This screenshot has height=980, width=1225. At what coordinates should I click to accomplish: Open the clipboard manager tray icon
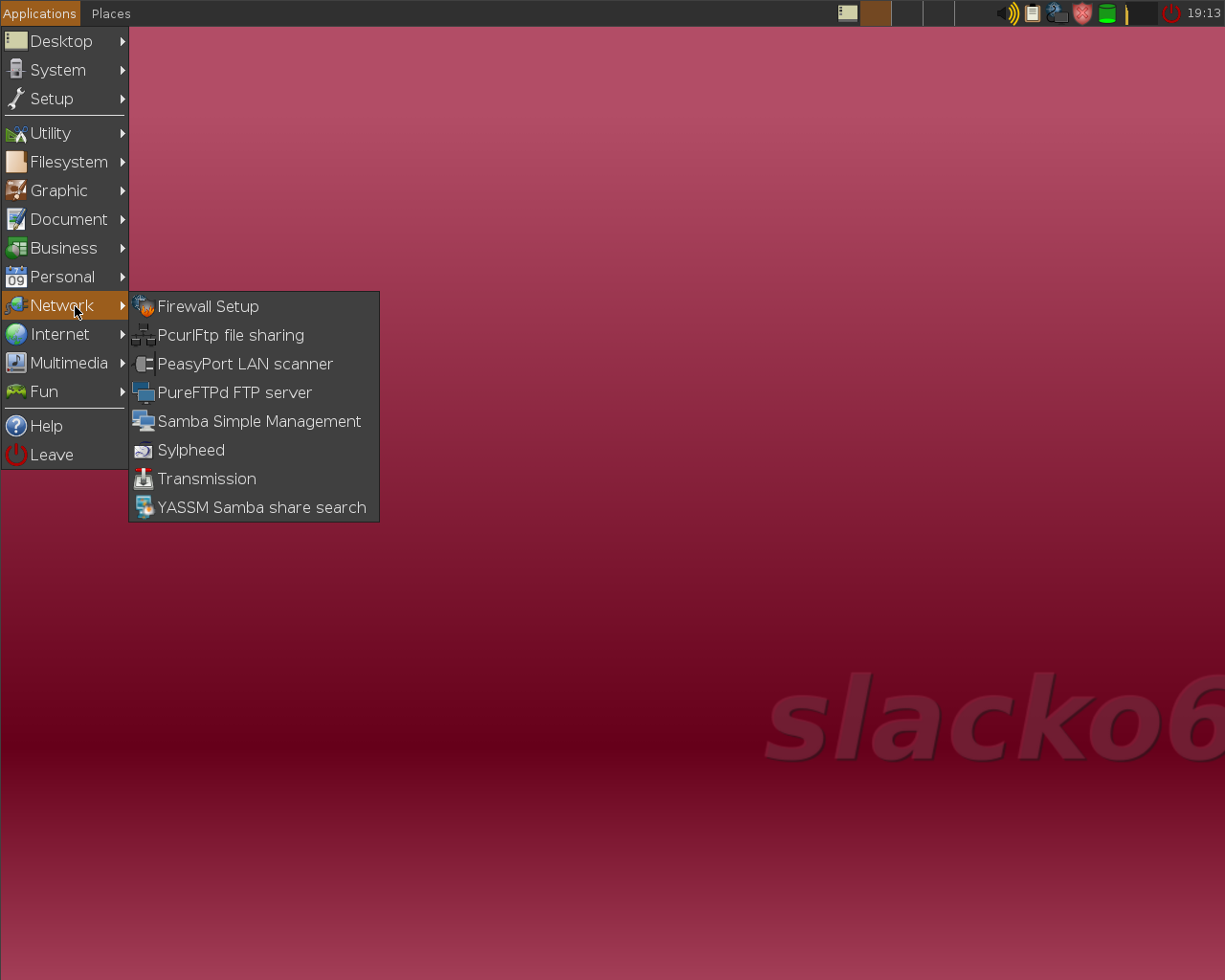click(x=1033, y=13)
